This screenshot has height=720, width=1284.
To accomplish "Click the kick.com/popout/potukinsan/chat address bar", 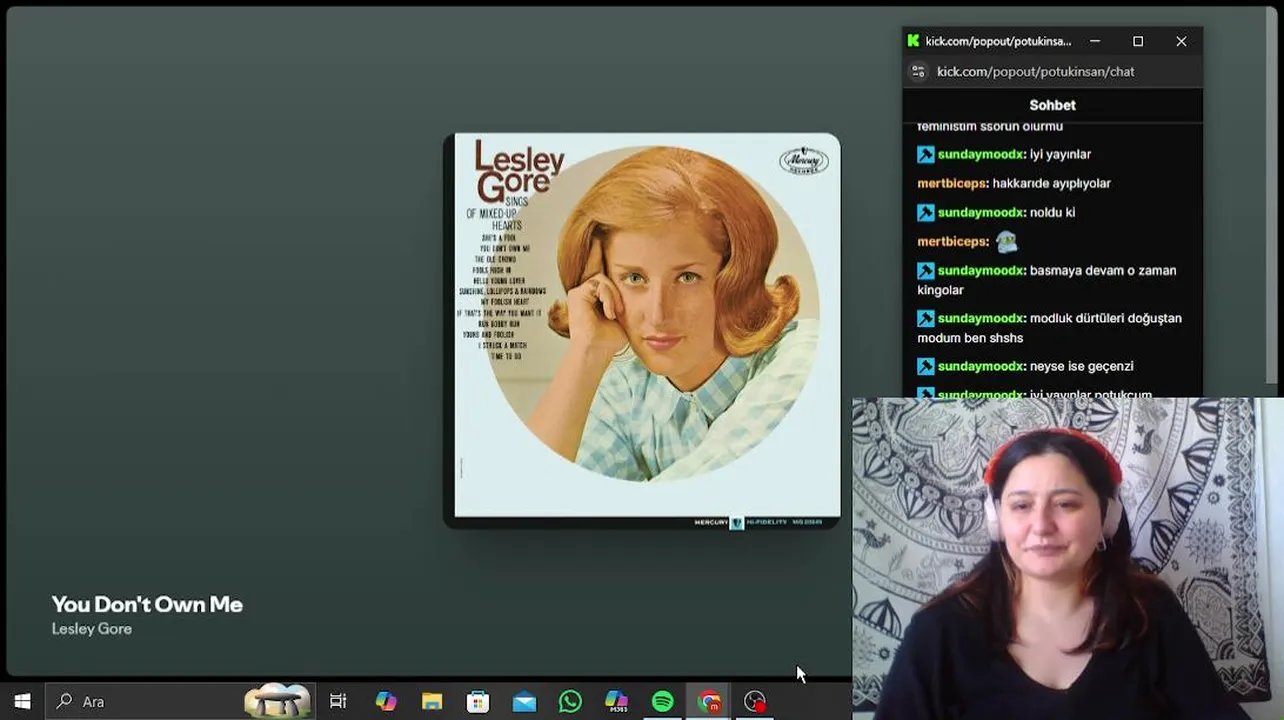I will click(1035, 72).
